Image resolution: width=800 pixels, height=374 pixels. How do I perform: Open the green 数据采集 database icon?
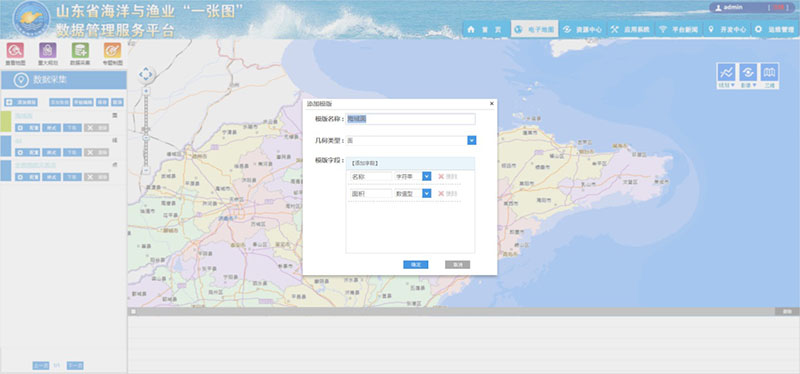(80, 50)
